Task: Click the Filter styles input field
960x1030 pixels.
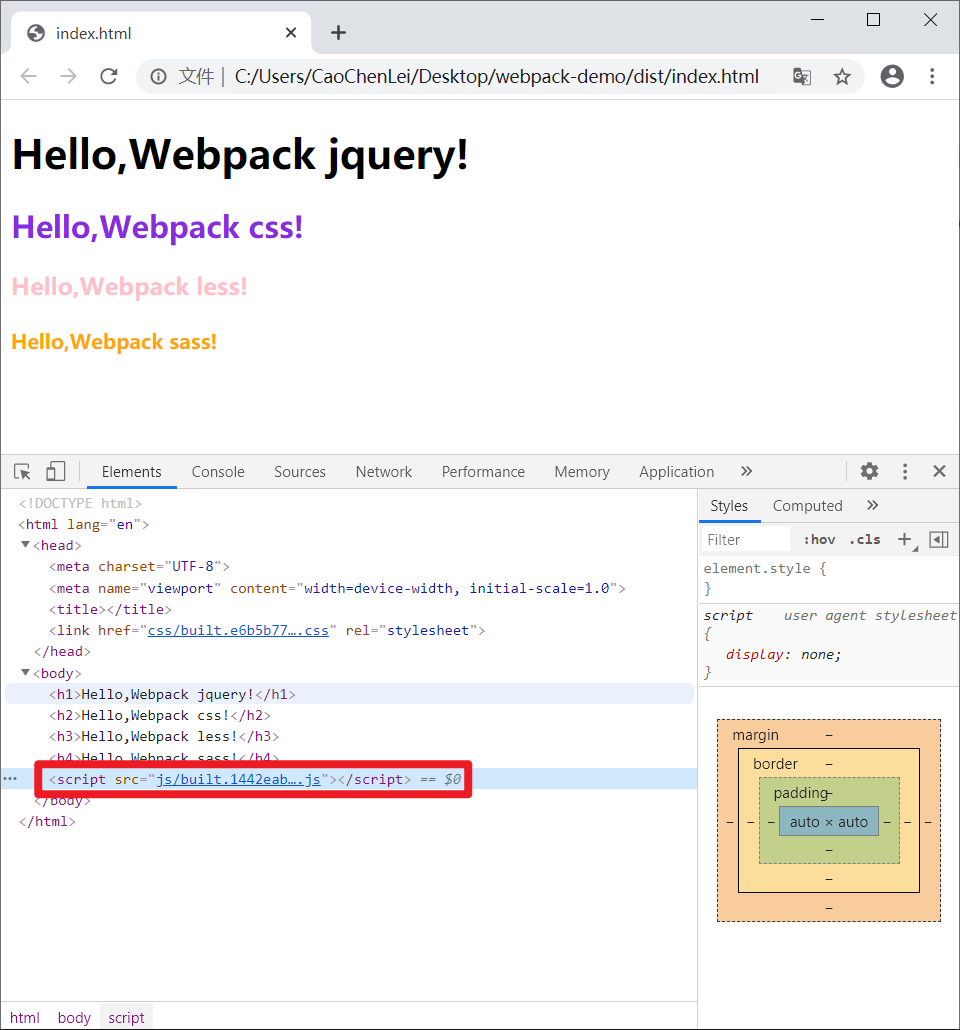Action: point(745,539)
